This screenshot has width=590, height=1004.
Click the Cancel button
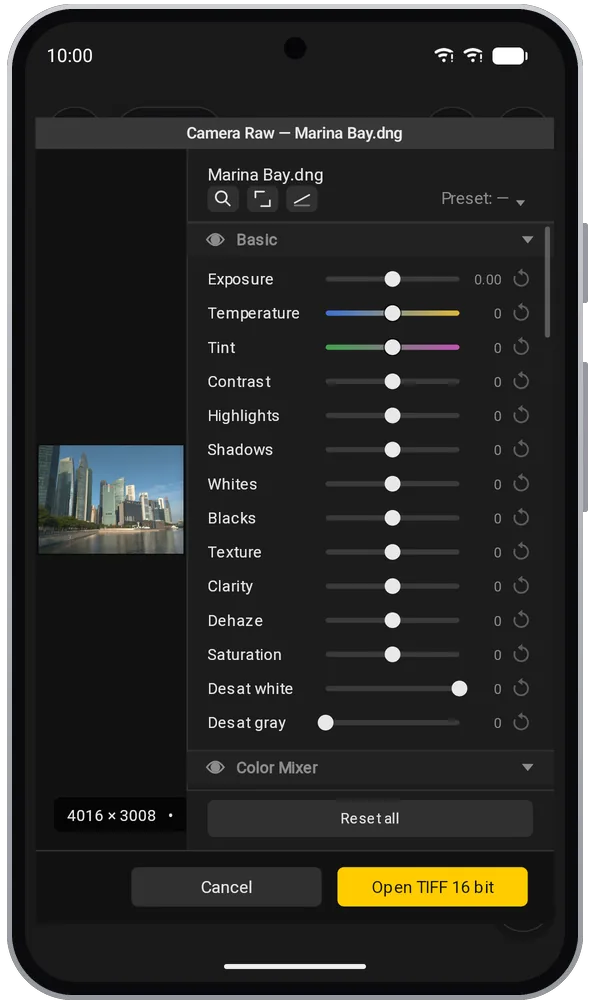(226, 887)
